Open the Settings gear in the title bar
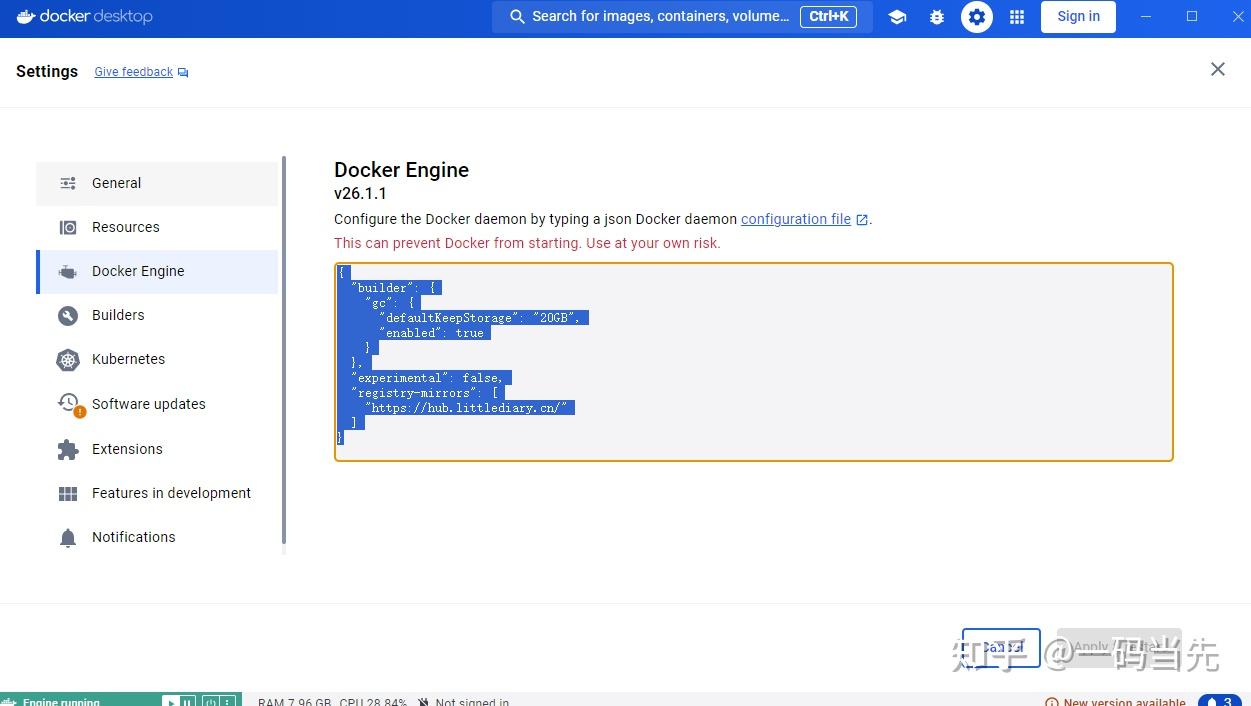Screen dimensions: 1251x706 tap(977, 17)
